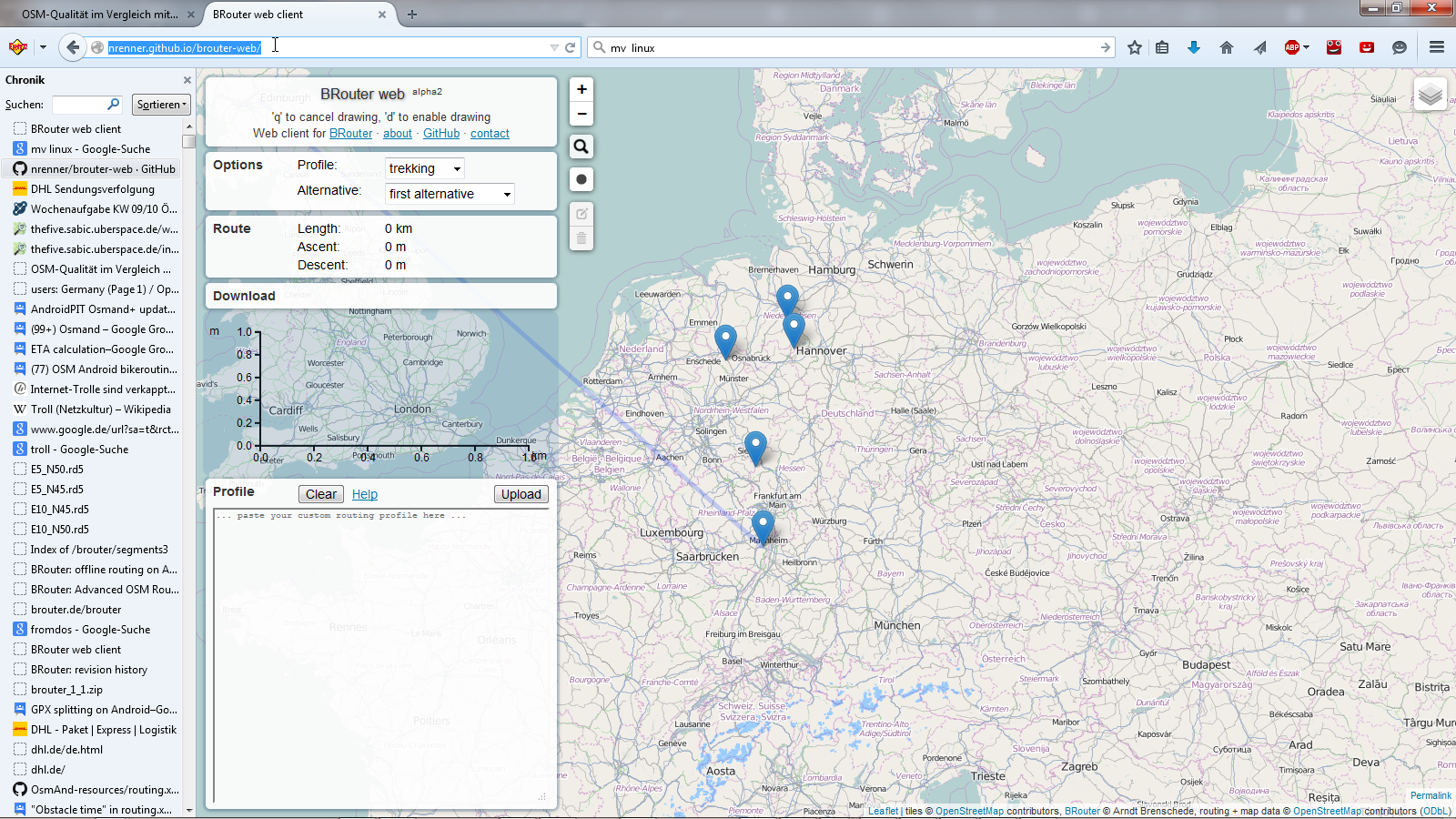Viewport: 1456px width, 819px height.
Task: Open the about link
Action: tap(398, 134)
